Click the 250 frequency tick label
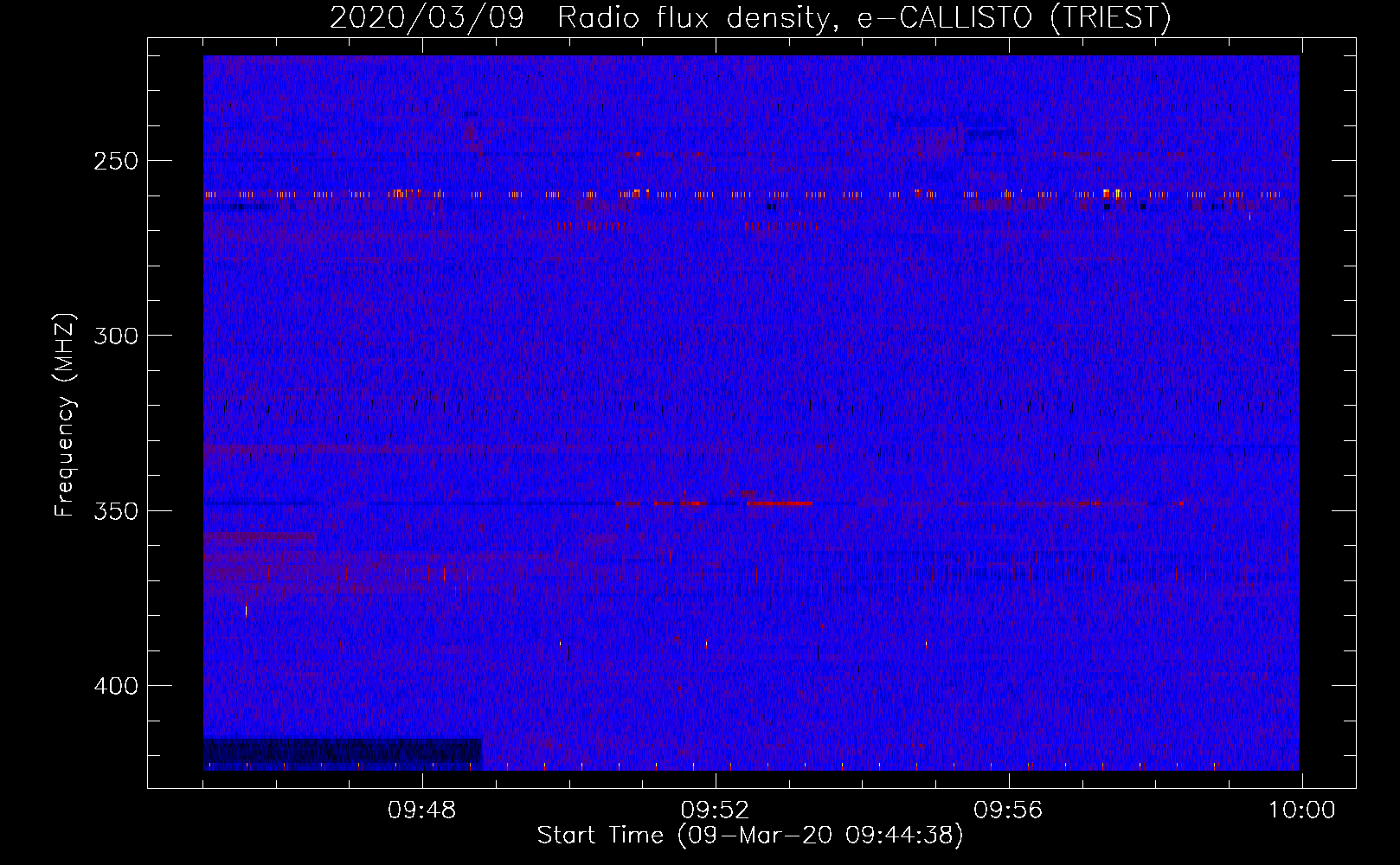The width and height of the screenshot is (1400, 865). pyautogui.click(x=115, y=161)
